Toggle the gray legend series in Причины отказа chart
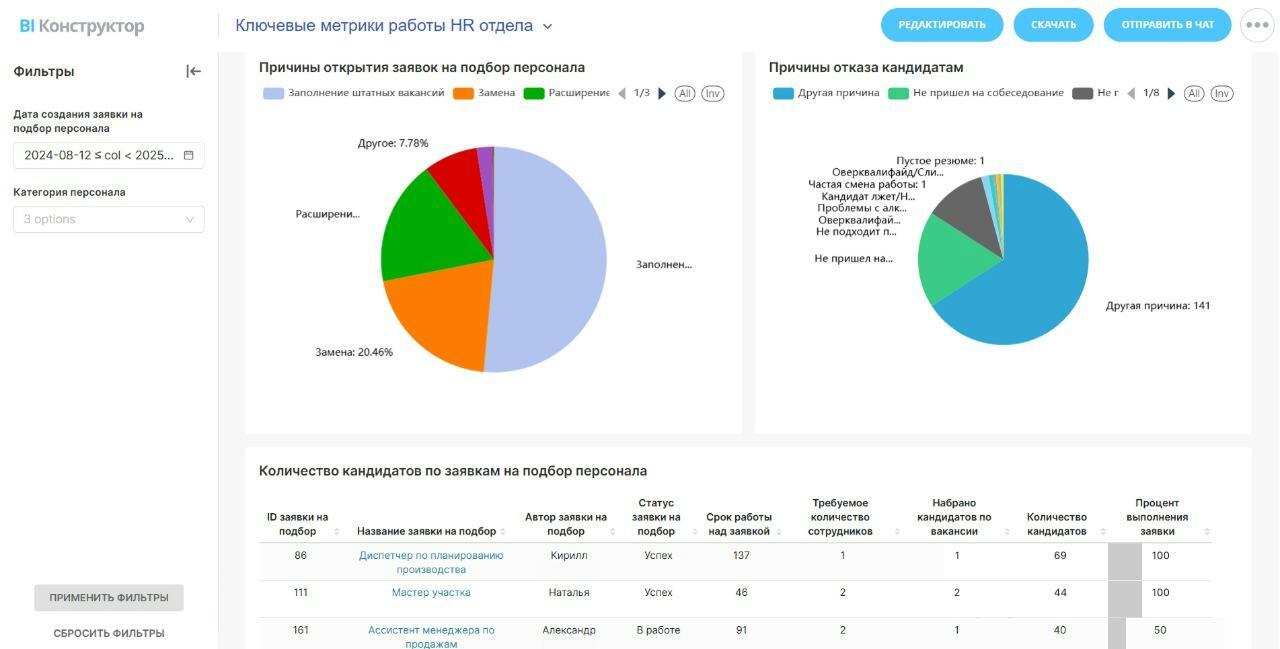 click(x=1095, y=93)
